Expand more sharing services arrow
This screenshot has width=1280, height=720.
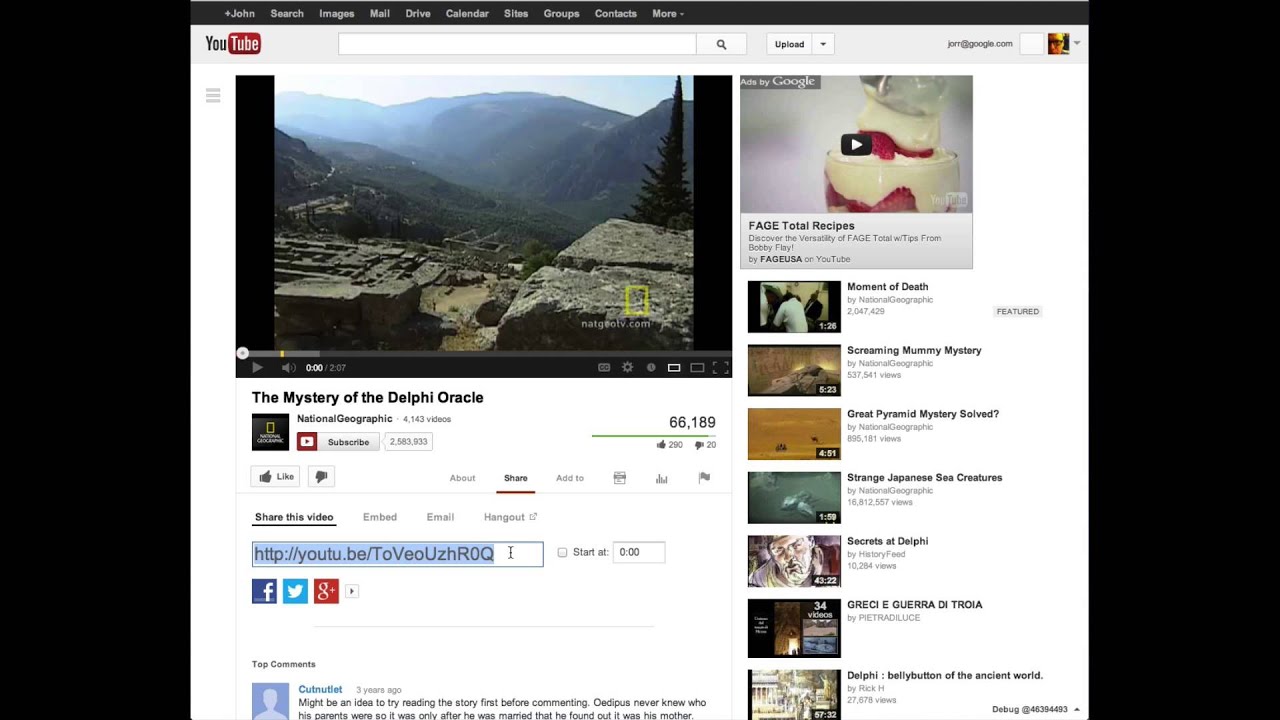(351, 591)
